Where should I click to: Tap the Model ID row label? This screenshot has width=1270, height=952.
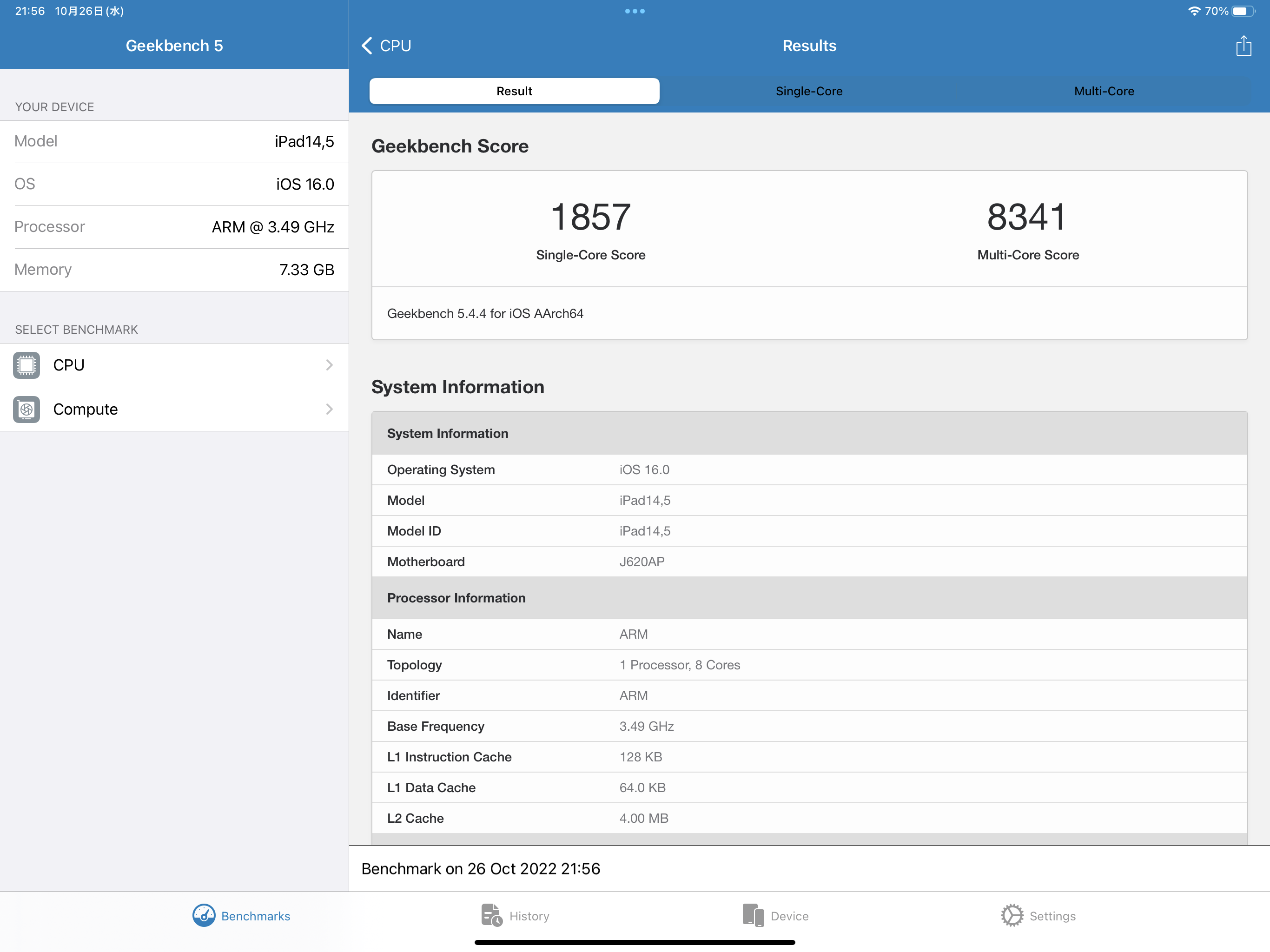(x=414, y=531)
